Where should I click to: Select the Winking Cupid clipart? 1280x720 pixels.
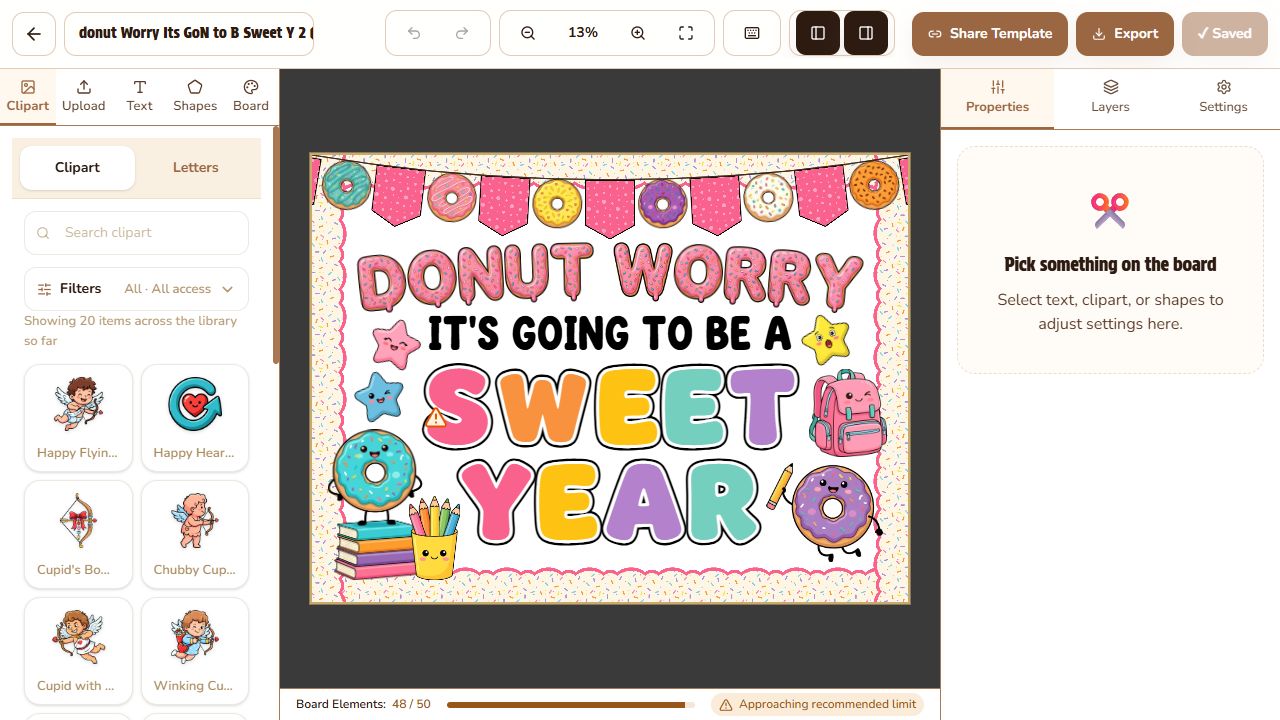(195, 651)
